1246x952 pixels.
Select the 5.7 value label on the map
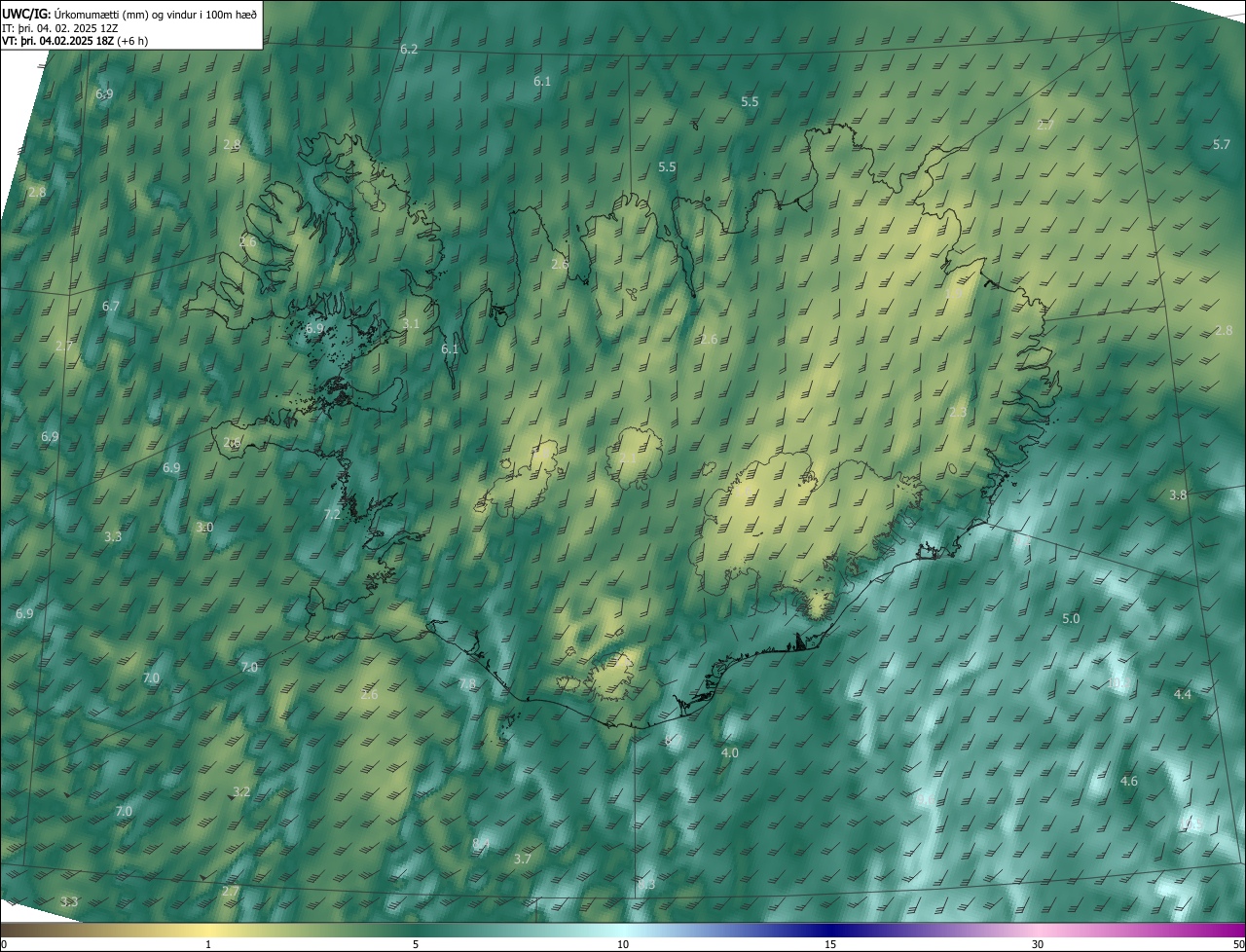coord(1222,144)
